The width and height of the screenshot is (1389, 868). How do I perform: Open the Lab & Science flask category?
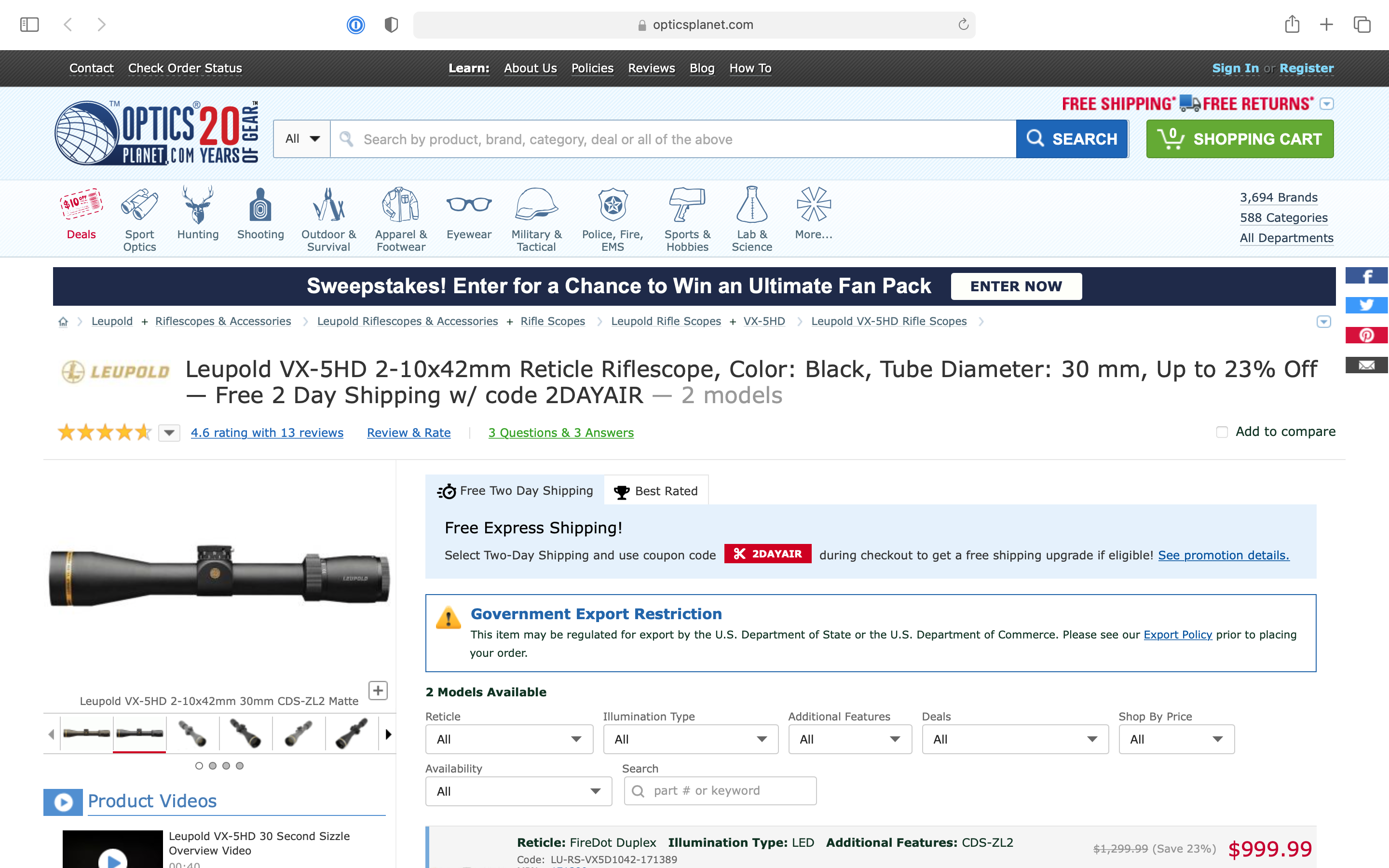(752, 219)
